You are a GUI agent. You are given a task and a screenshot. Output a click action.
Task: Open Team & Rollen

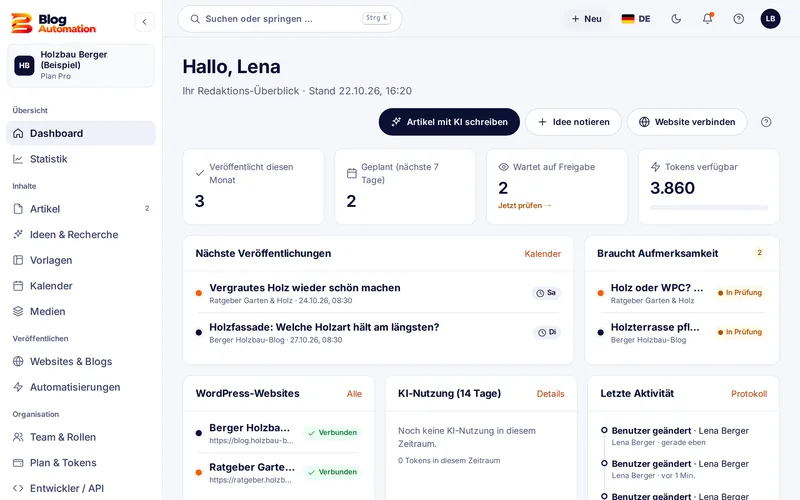pos(81,437)
